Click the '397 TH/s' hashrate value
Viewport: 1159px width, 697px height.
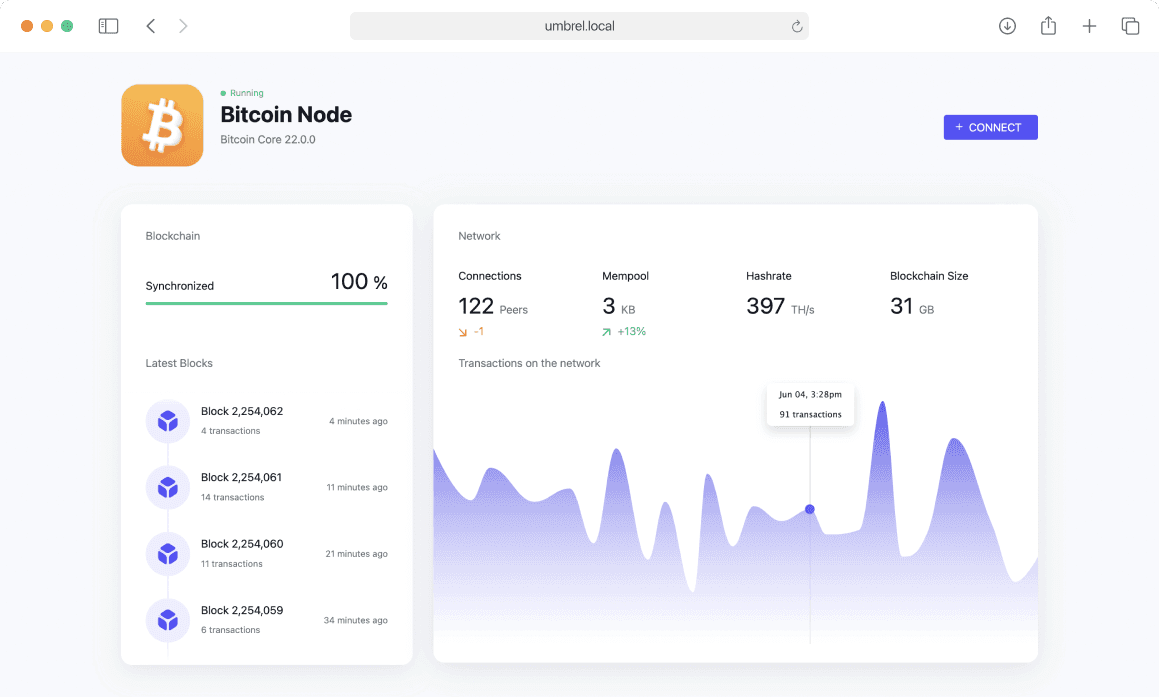[x=780, y=306]
